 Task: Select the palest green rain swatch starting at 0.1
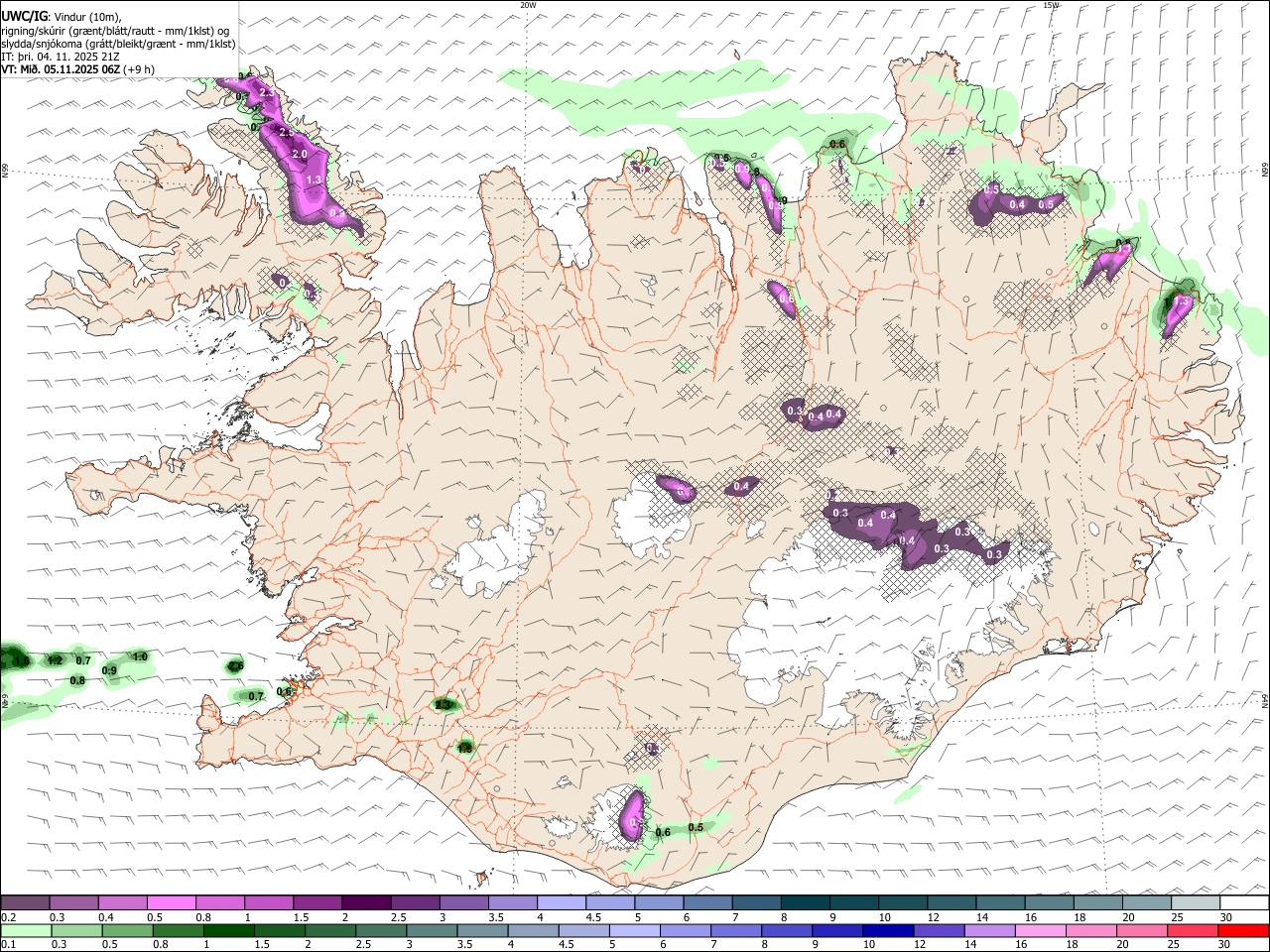(25, 931)
